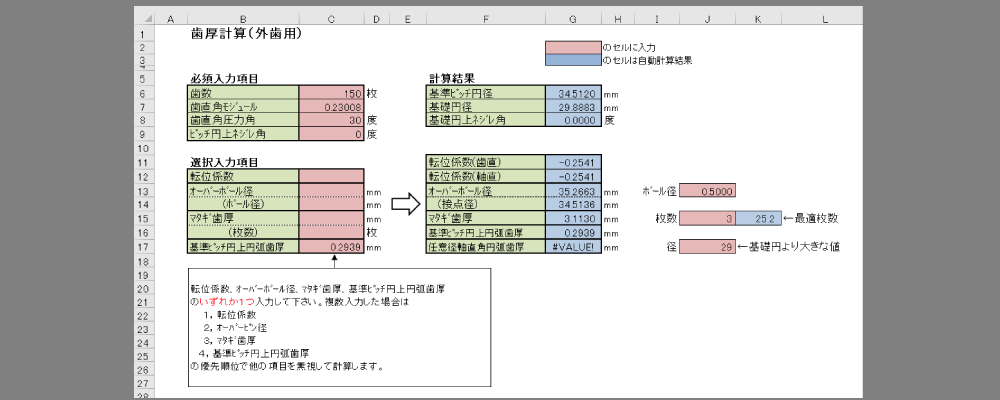This screenshot has width=1000, height=400.
Task: Select the pink input legend swatch cell
Action: 572,47
